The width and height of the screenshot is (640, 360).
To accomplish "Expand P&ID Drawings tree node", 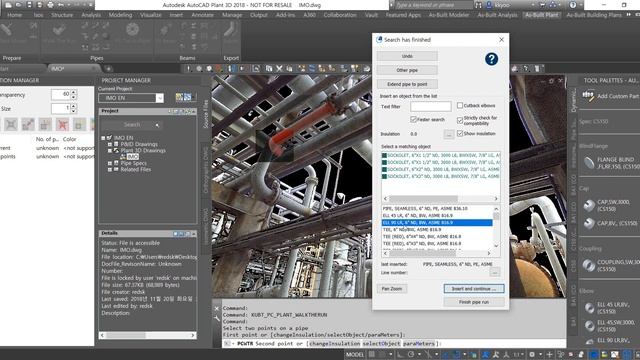I will (110, 144).
